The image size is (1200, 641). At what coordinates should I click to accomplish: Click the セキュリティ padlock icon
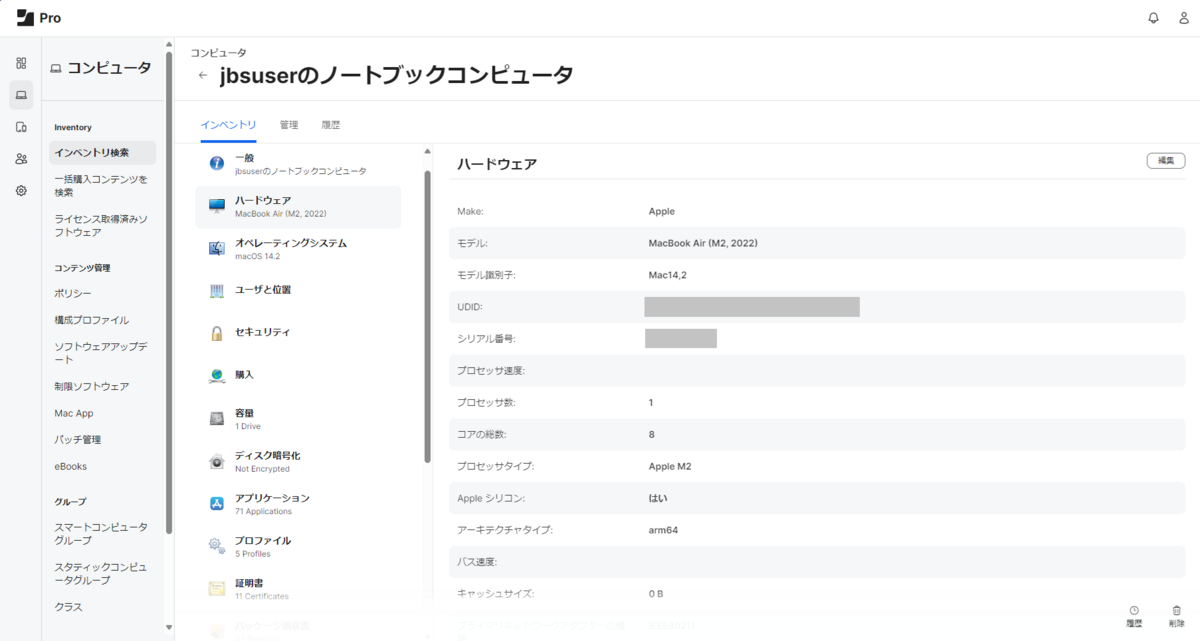pos(217,333)
